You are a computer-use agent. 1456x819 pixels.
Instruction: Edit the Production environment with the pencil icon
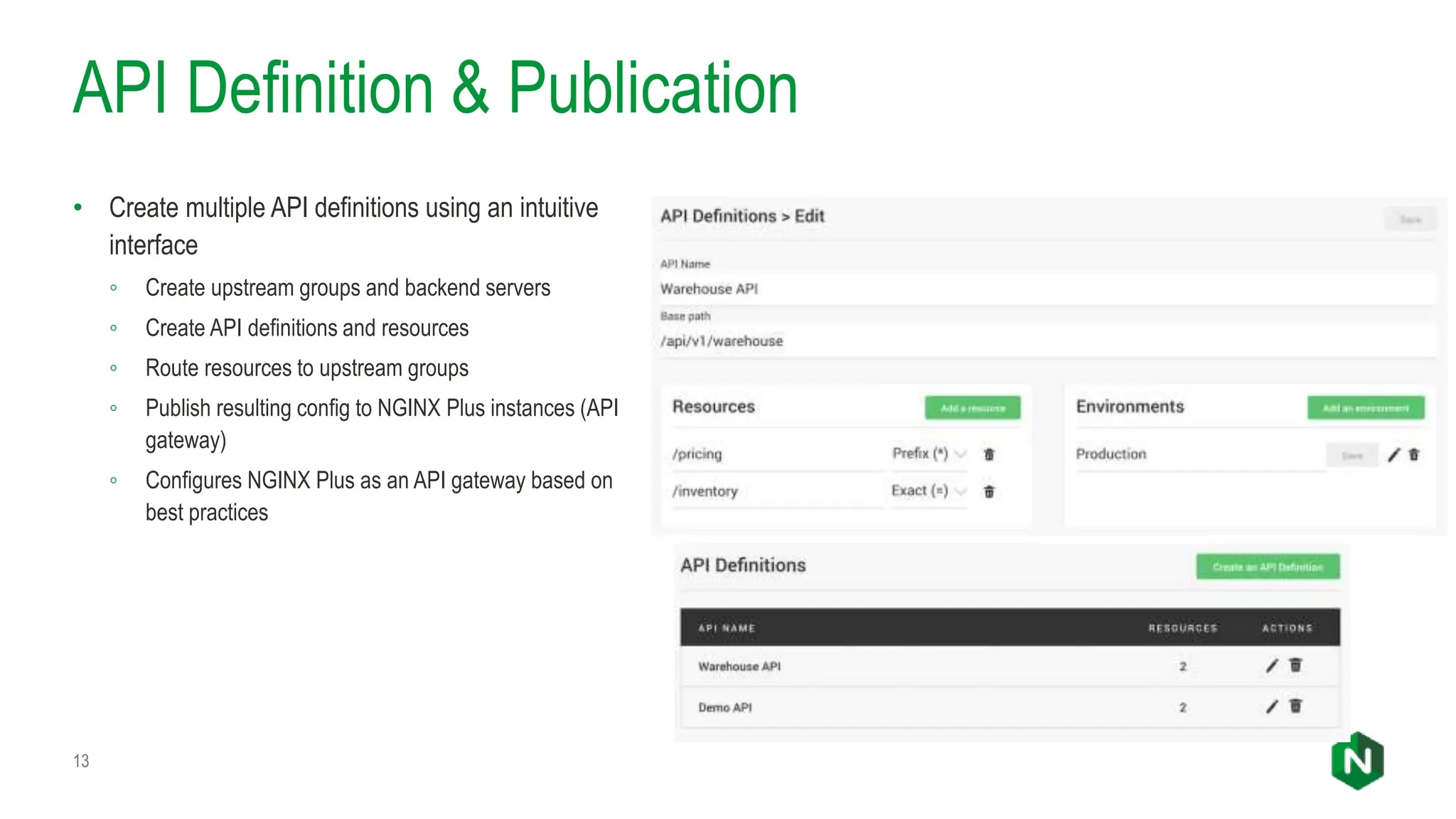(1393, 455)
